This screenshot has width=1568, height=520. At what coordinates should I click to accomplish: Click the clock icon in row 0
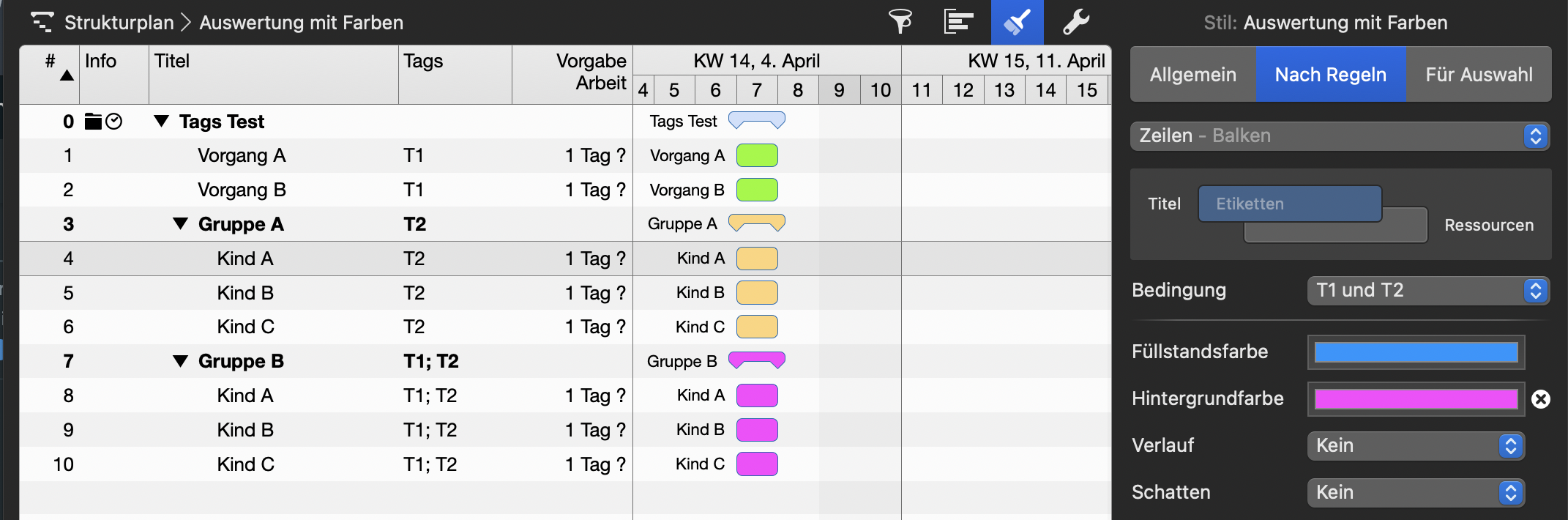point(113,122)
